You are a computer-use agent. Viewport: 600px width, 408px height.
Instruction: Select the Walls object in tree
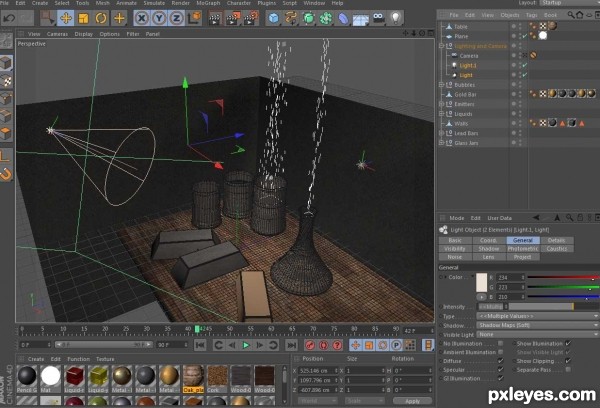461,124
